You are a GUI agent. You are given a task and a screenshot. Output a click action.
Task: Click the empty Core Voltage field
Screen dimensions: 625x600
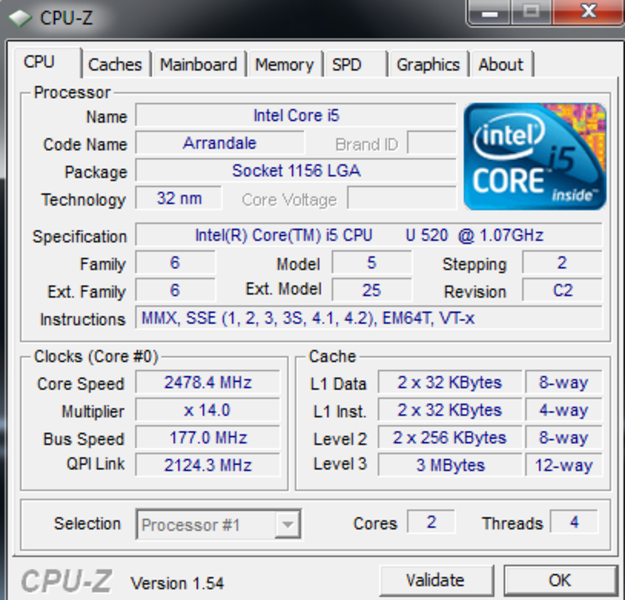tap(402, 198)
